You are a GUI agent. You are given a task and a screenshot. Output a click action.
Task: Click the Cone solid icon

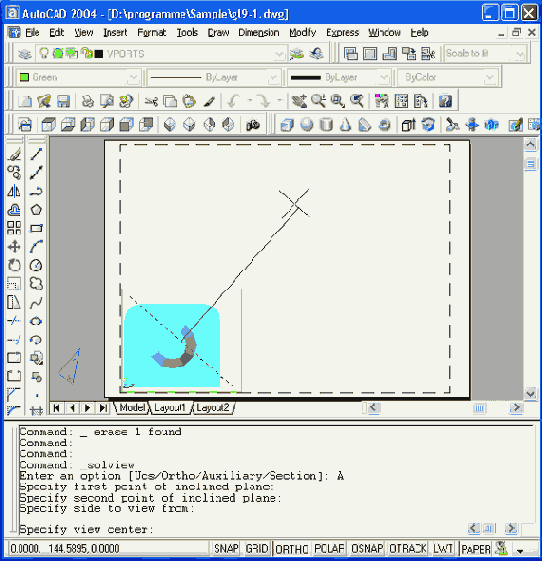(x=345, y=125)
